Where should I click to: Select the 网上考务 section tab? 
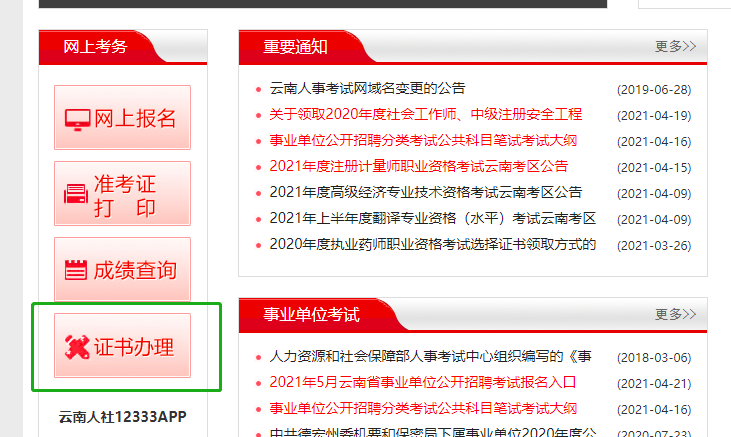pyautogui.click(x=95, y=46)
